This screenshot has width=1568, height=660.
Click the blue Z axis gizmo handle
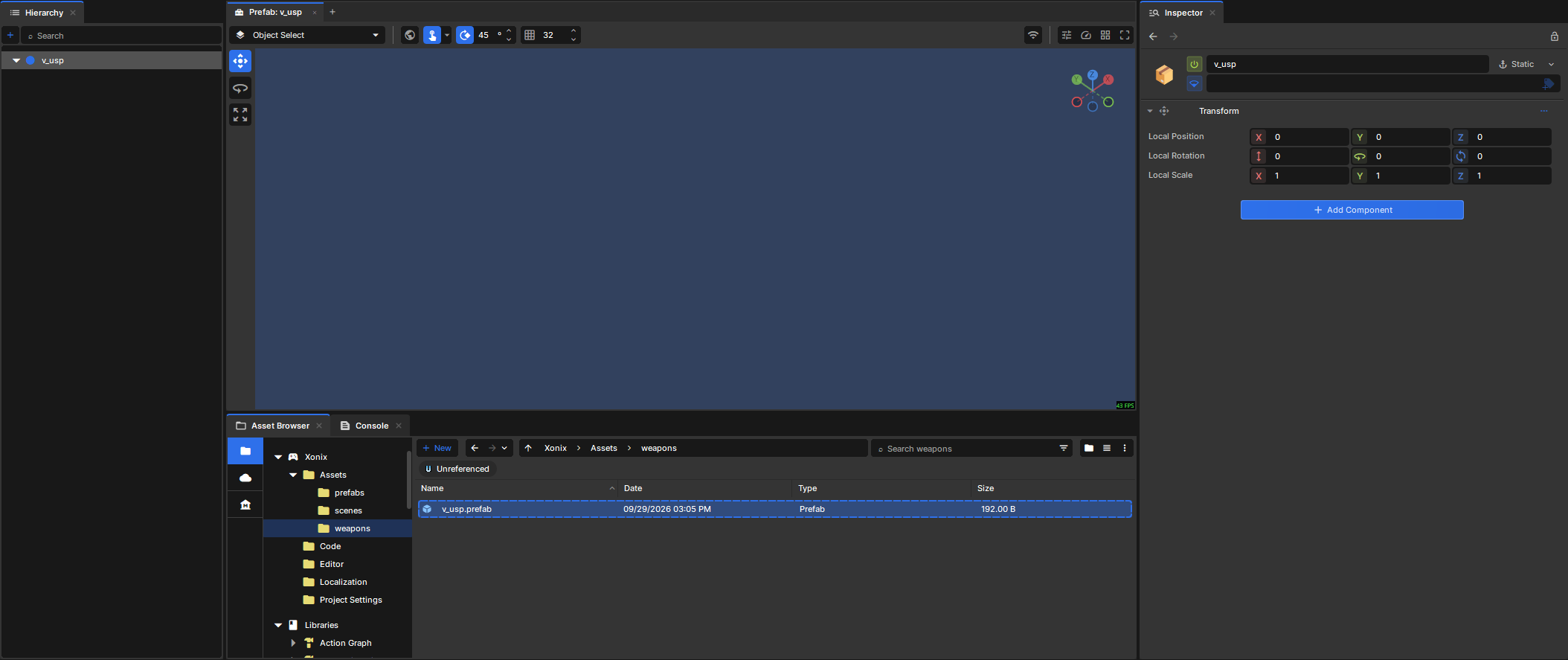pos(1092,74)
